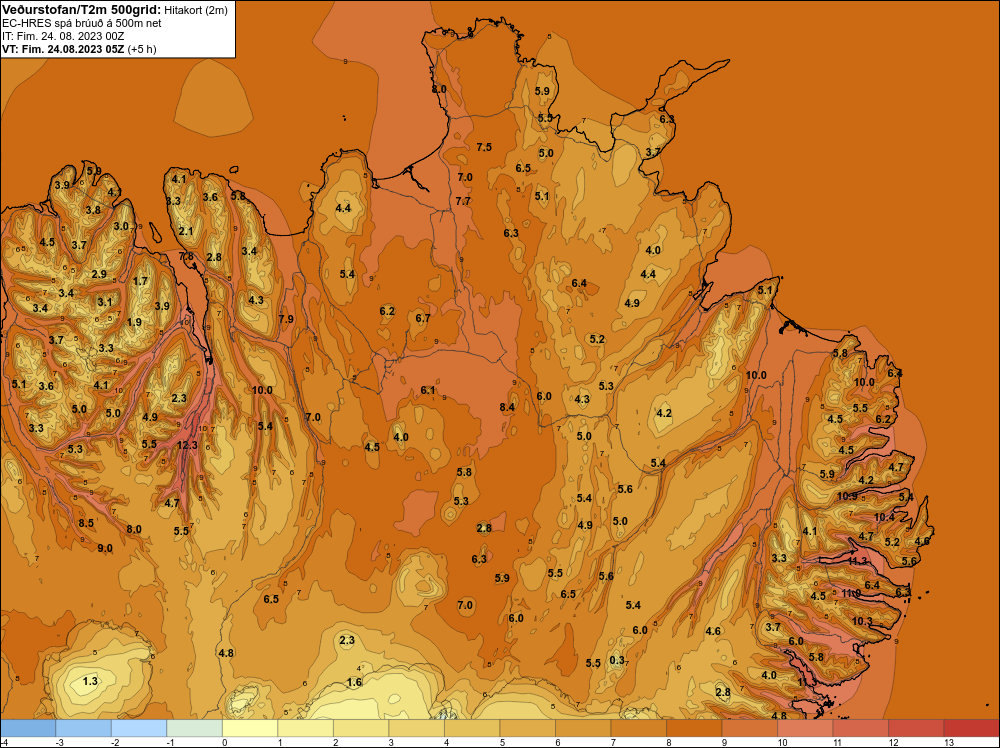Click the 6.1 temperature value

click(428, 390)
